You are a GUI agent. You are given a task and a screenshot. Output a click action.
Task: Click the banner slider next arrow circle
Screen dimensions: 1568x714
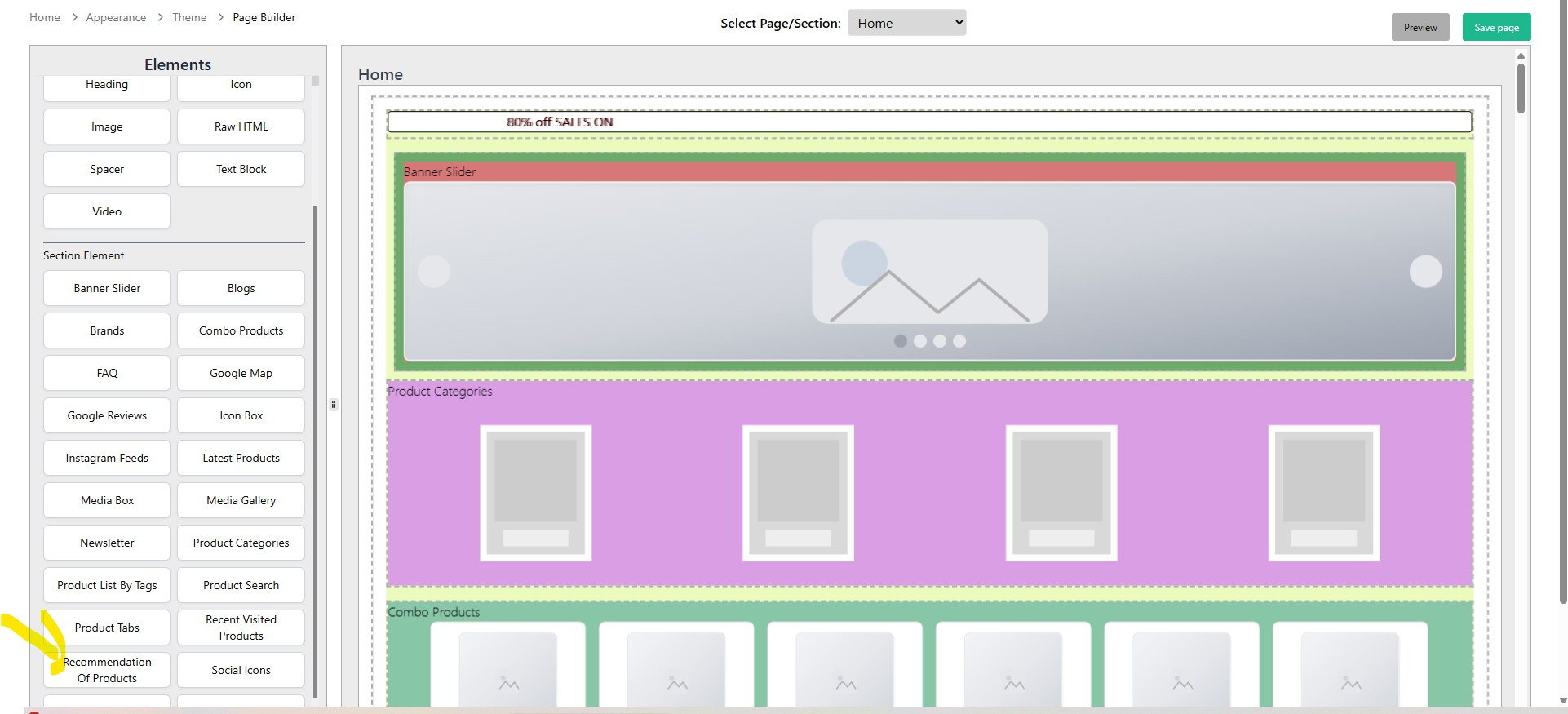[x=1426, y=272]
